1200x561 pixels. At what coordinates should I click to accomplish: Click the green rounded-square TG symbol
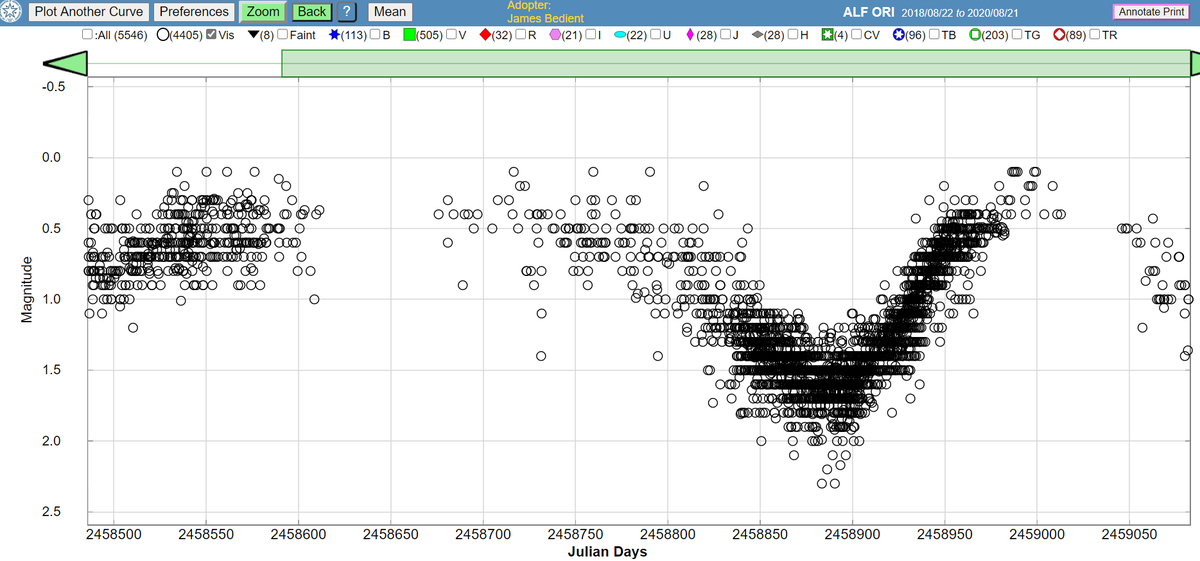[x=975, y=35]
